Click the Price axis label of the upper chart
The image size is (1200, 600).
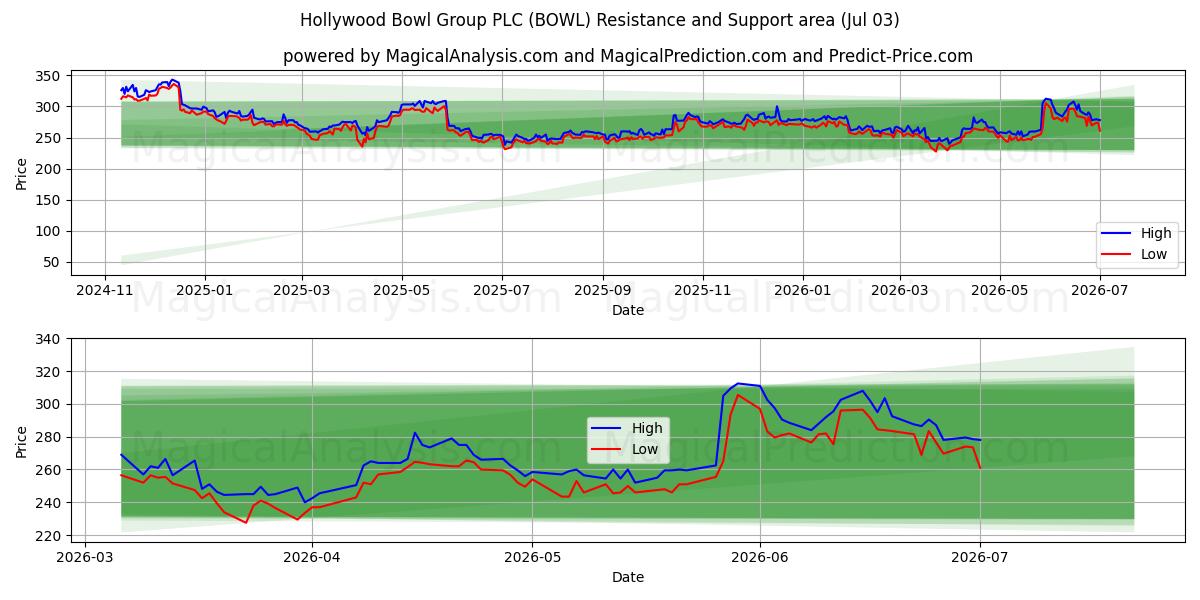pyautogui.click(x=22, y=172)
